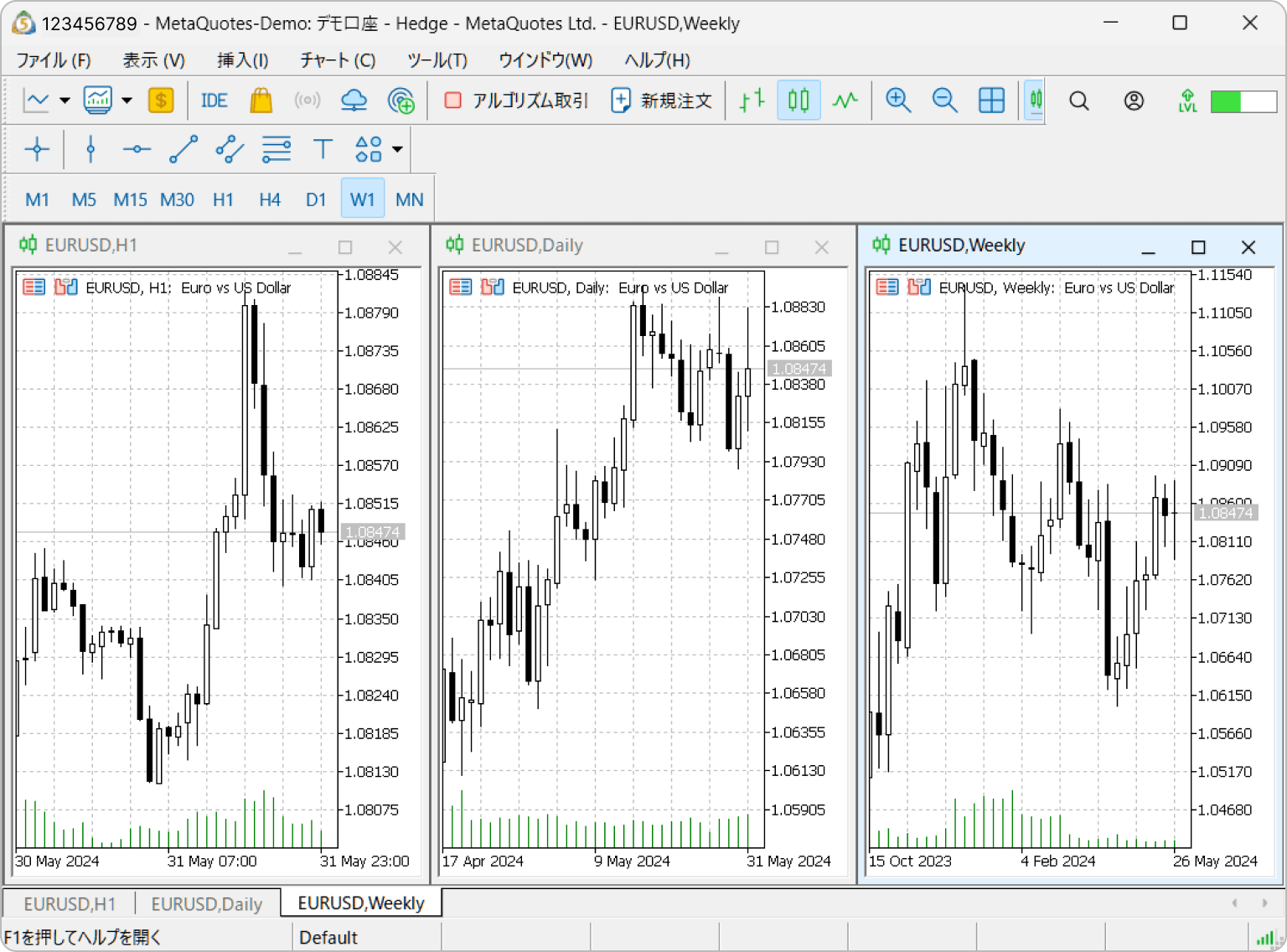Zoom out on the chart

[944, 101]
